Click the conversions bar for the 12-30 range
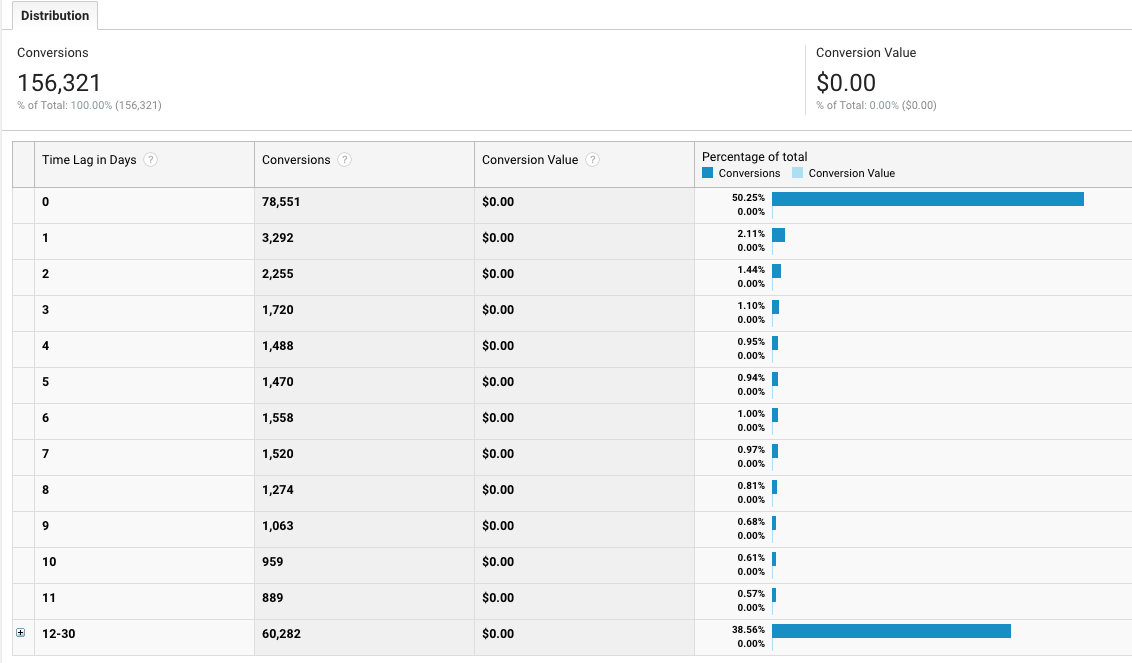 pos(890,631)
